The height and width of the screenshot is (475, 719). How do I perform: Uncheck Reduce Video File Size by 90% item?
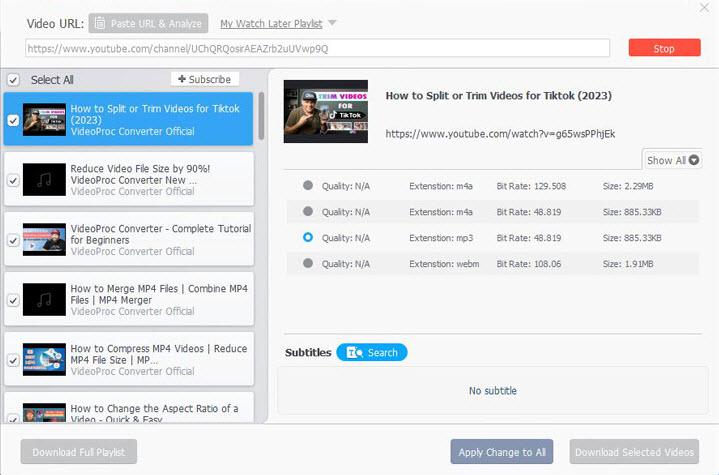(x=13, y=180)
